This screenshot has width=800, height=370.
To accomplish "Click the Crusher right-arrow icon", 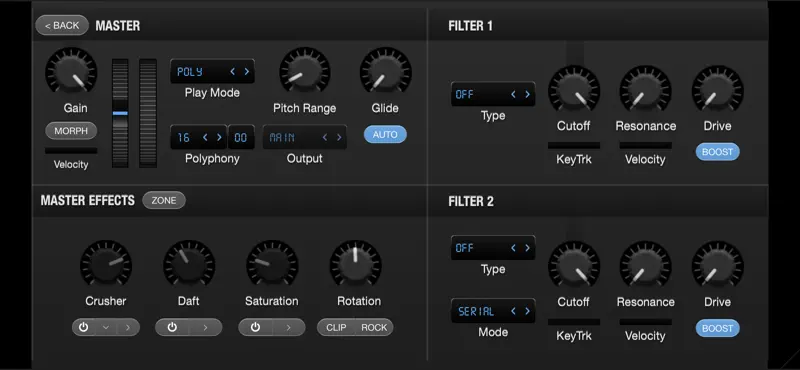I will point(127,328).
